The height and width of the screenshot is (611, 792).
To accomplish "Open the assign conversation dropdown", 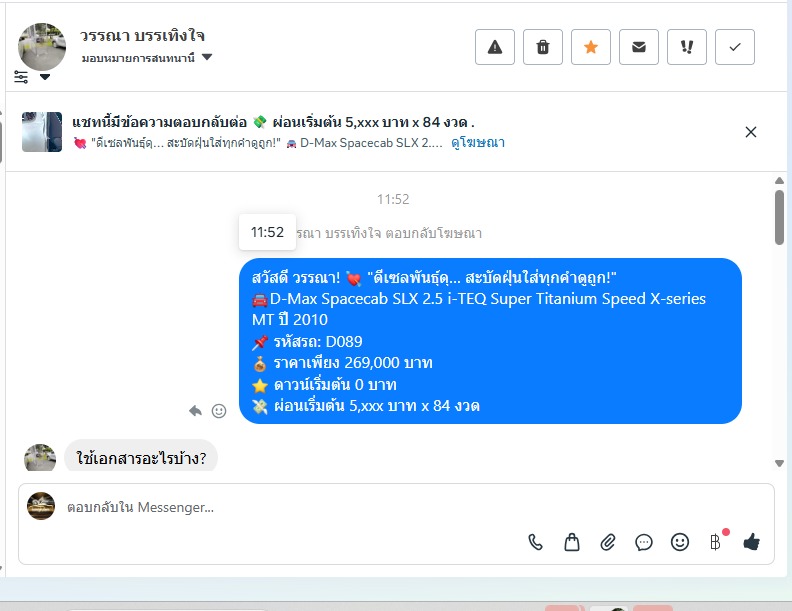I will click(146, 58).
